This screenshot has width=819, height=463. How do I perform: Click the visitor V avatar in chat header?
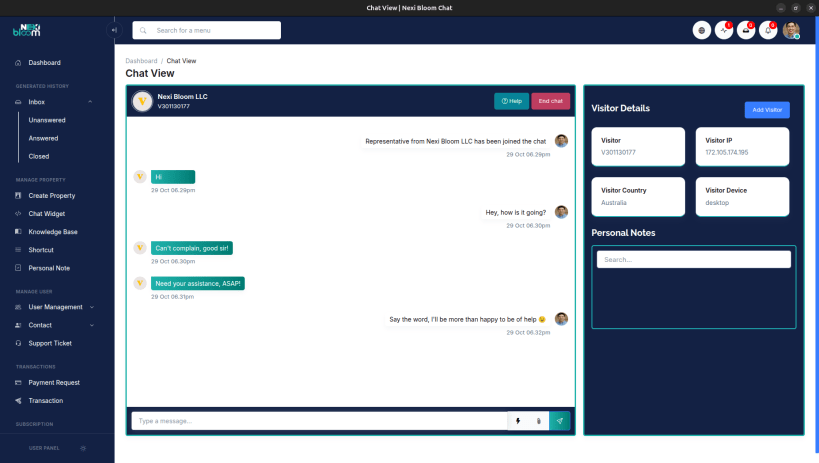(142, 101)
